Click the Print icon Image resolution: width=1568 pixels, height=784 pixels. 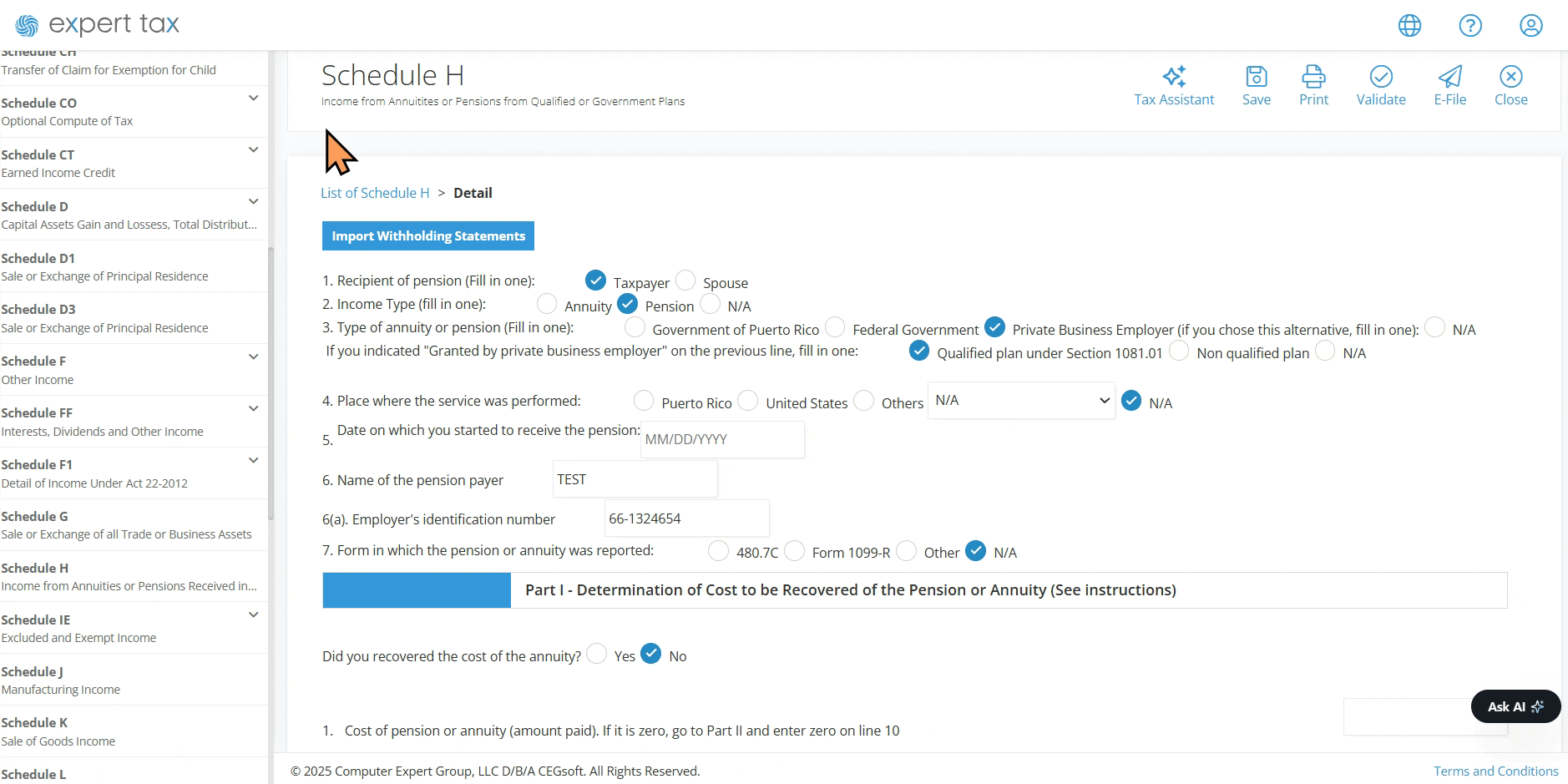[x=1313, y=77]
